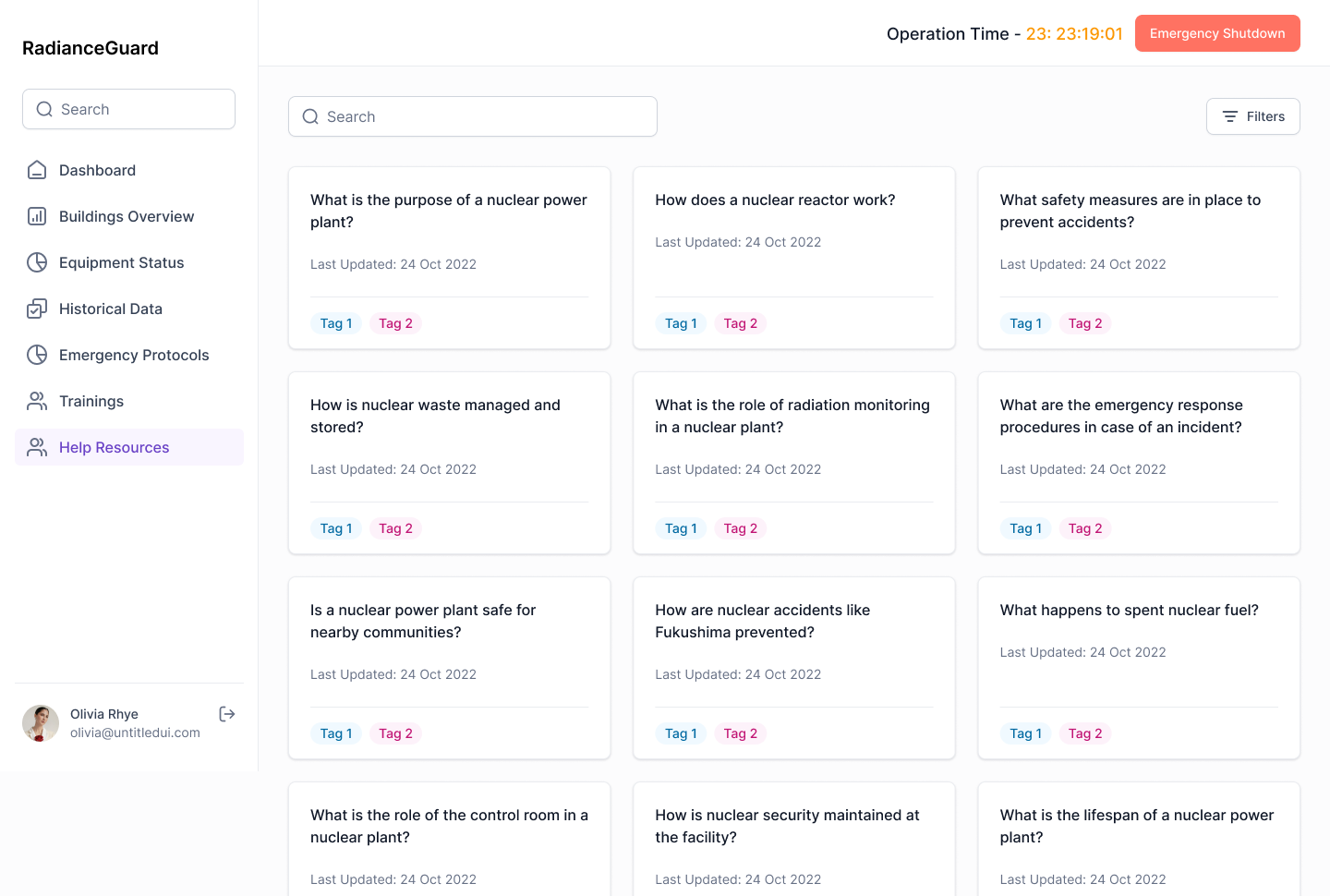Select Tag 2 on the spent nuclear fuel card
The height and width of the screenshot is (896, 1330).
(1085, 733)
